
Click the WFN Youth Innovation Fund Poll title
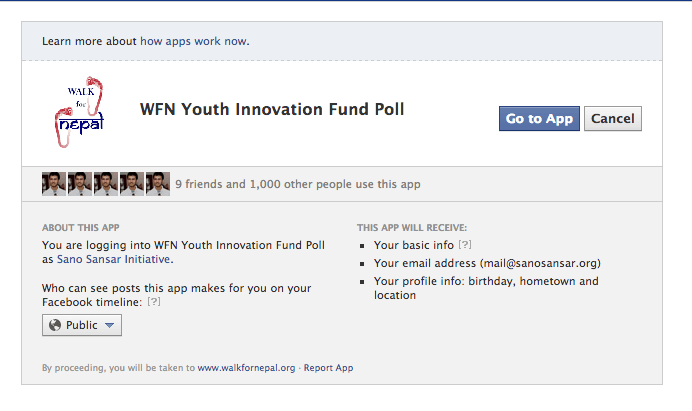tap(272, 109)
